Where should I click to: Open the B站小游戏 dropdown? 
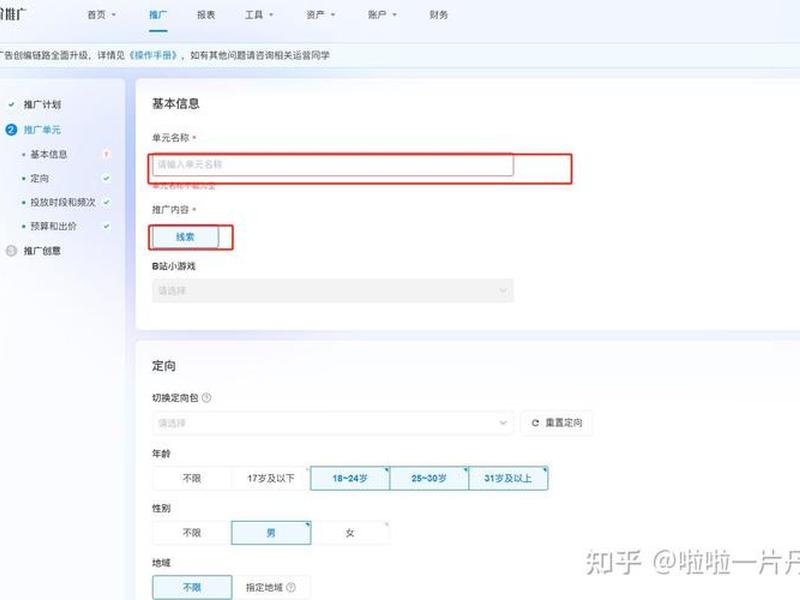point(333,290)
